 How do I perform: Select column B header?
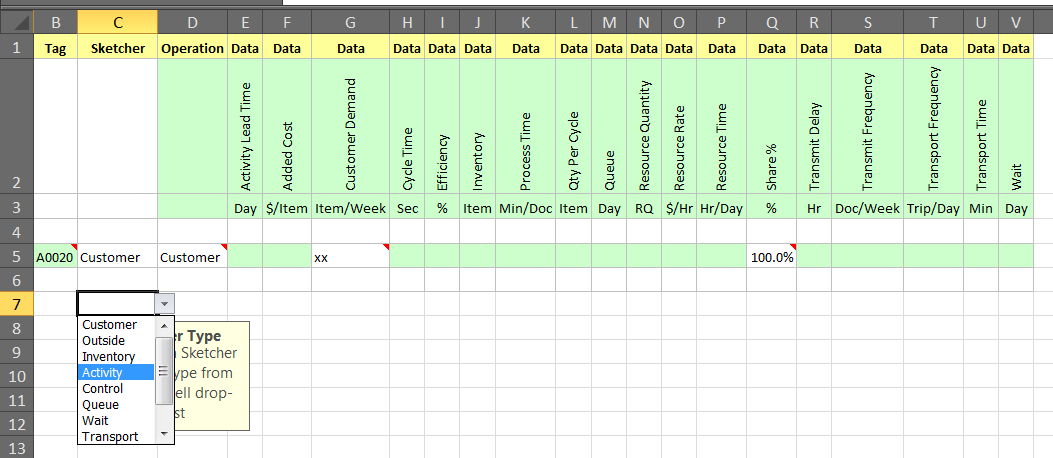point(56,23)
